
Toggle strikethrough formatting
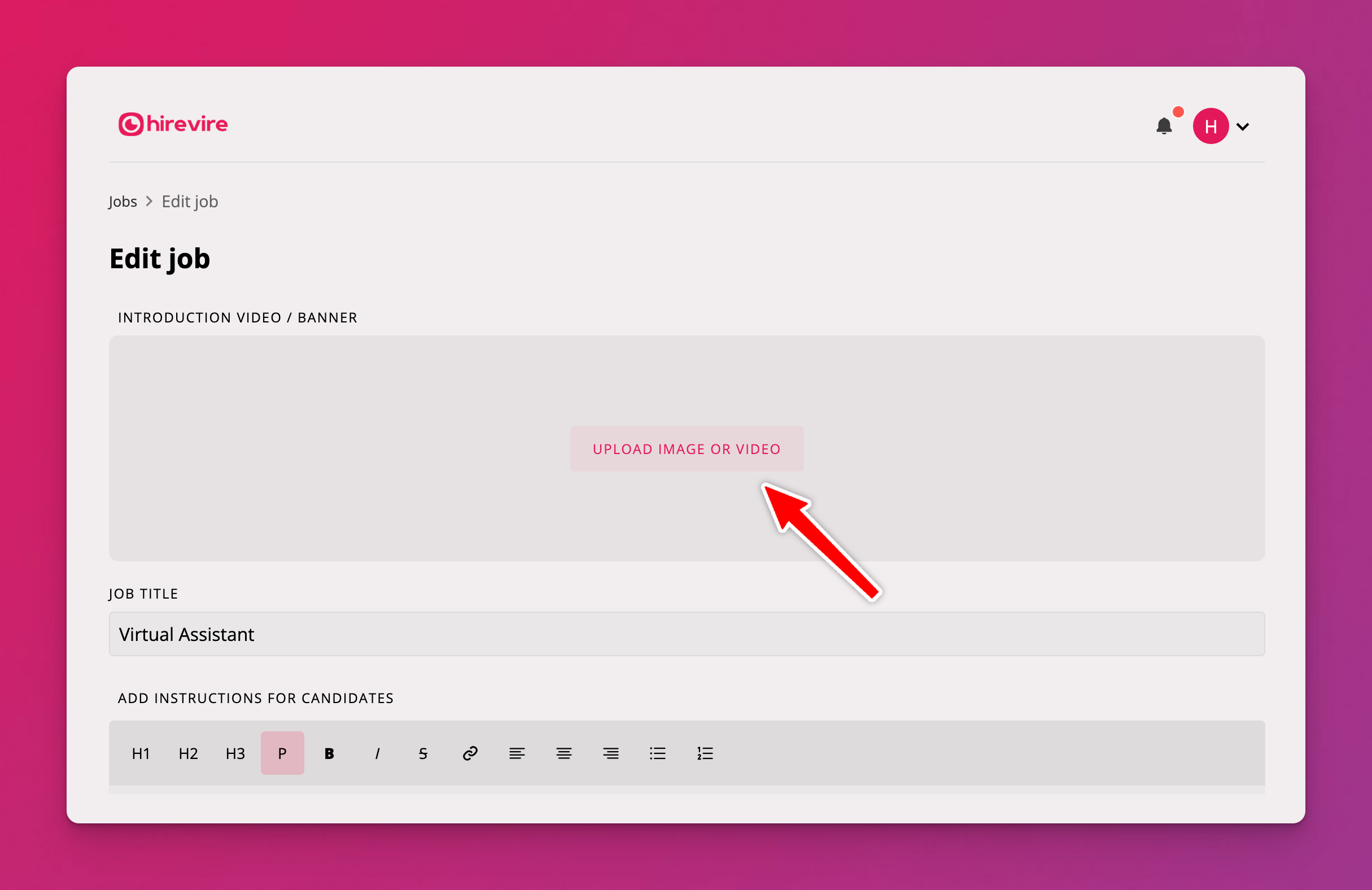[x=423, y=753]
